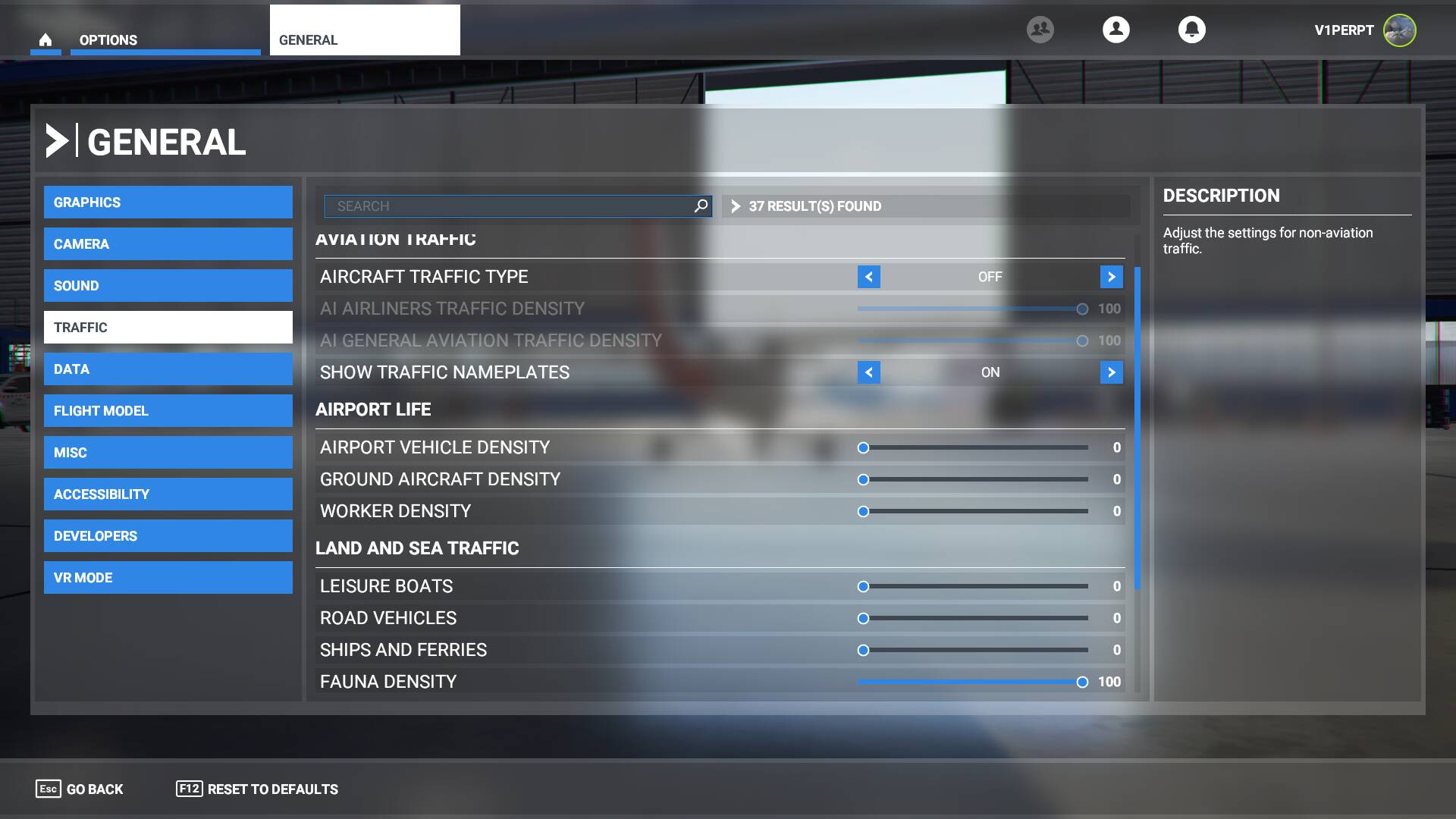Click the home icon in top bar

tap(45, 40)
